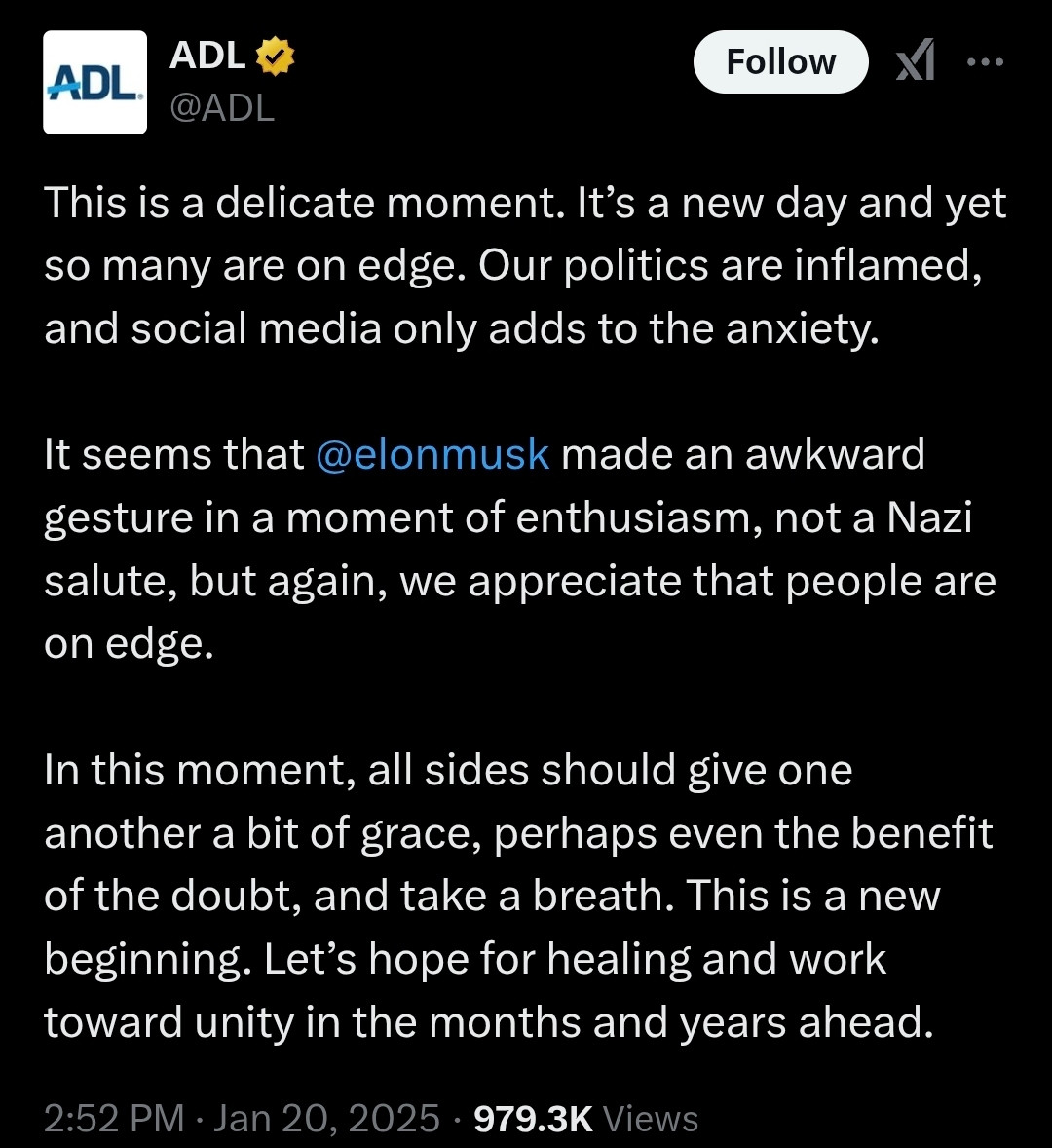1052x1148 pixels.
Task: Open the ADL logo profile picture
Action: pos(95,82)
